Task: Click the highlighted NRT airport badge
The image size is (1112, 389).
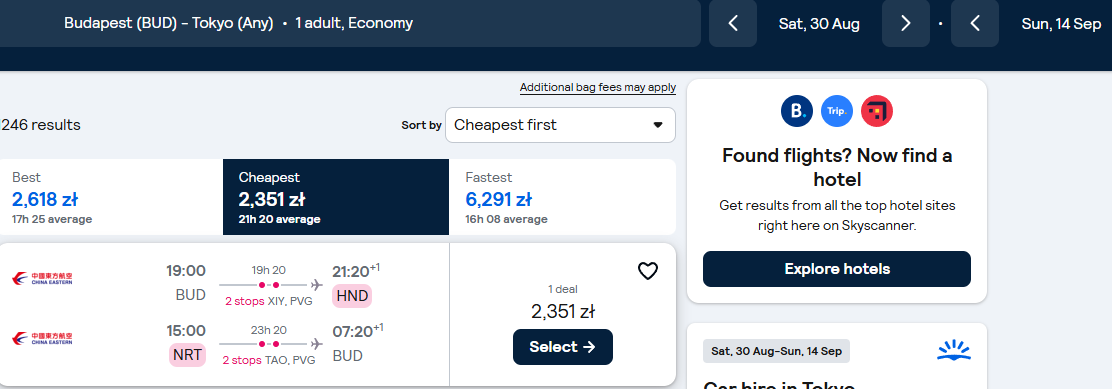Action: 187,355
